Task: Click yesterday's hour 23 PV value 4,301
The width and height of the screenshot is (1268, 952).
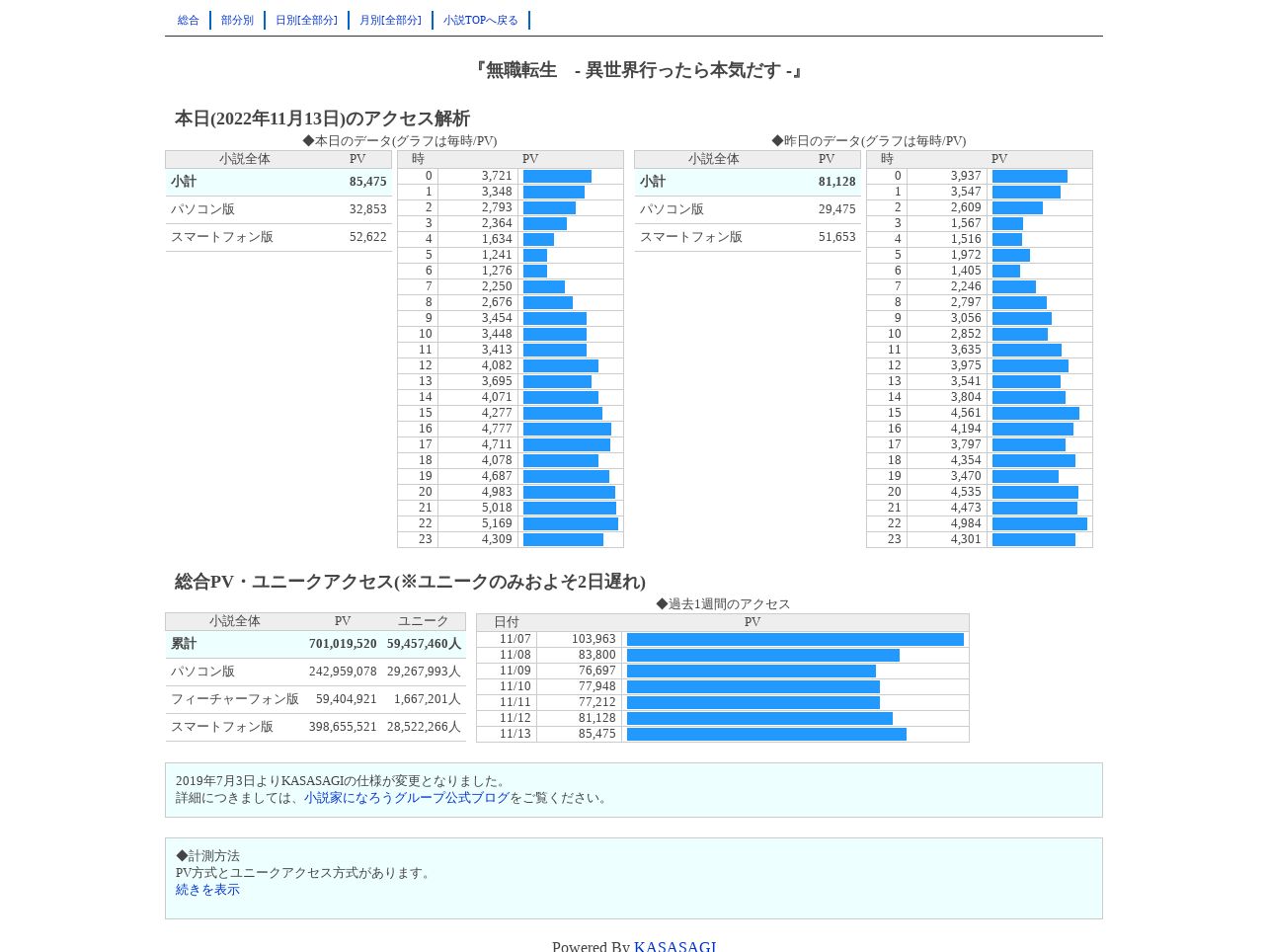Action: pyautogui.click(x=966, y=540)
